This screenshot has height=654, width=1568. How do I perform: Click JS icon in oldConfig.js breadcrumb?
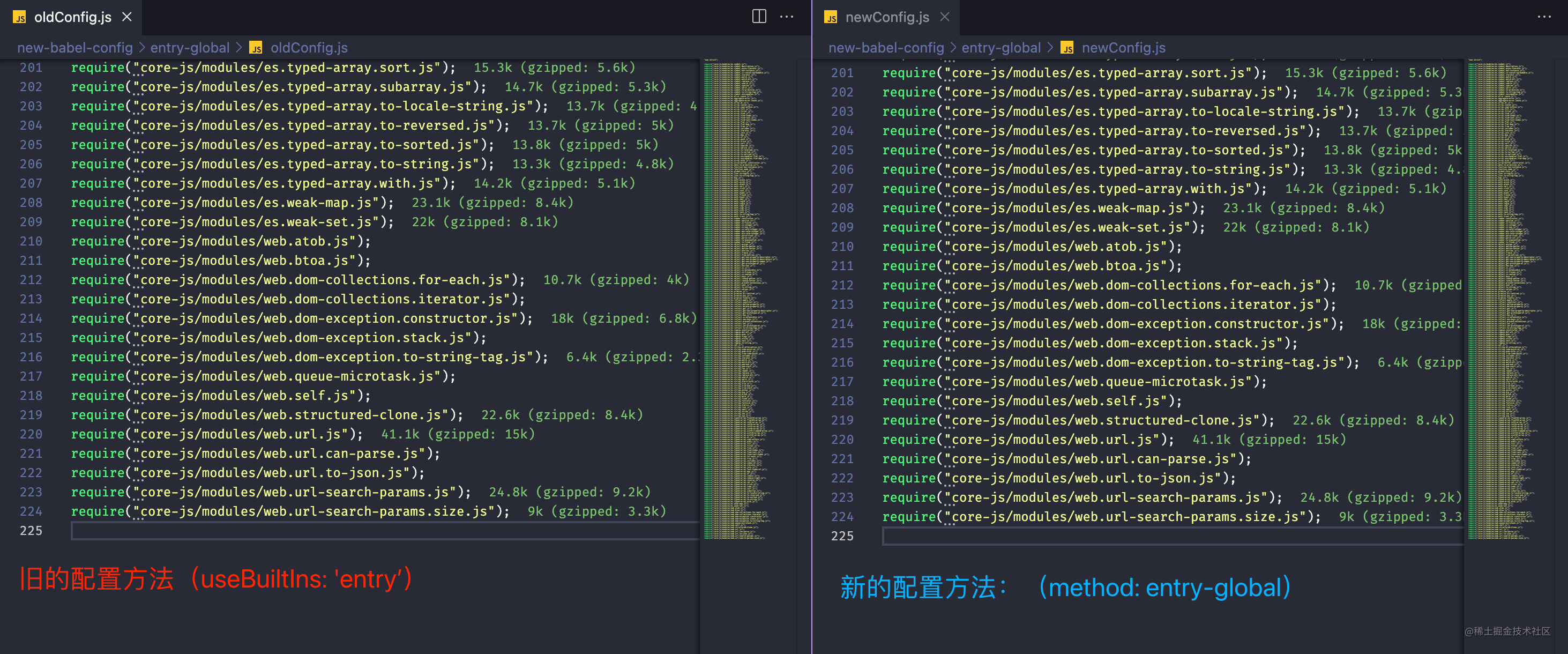tap(256, 48)
